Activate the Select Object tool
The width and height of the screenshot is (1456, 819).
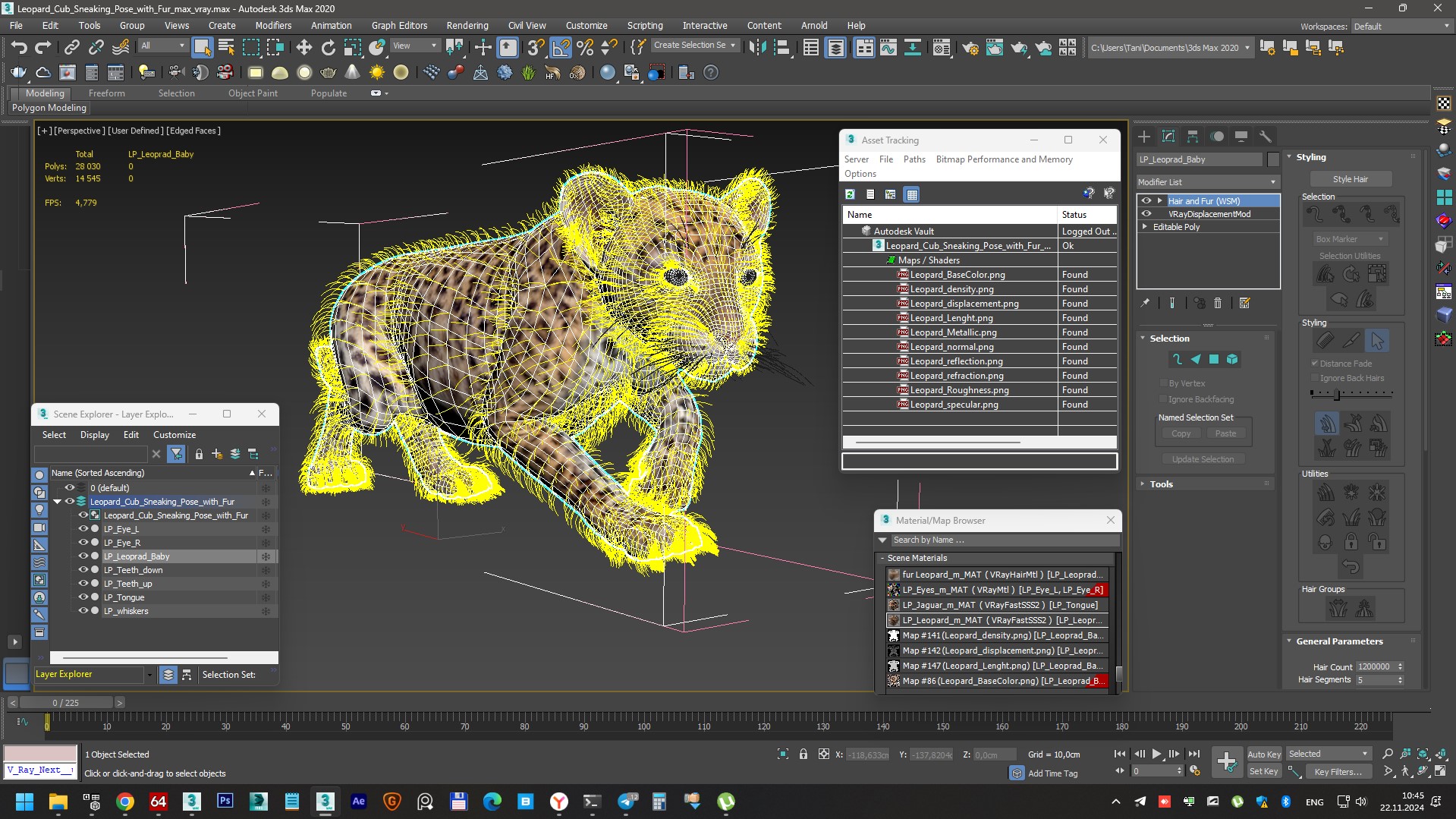pos(202,48)
